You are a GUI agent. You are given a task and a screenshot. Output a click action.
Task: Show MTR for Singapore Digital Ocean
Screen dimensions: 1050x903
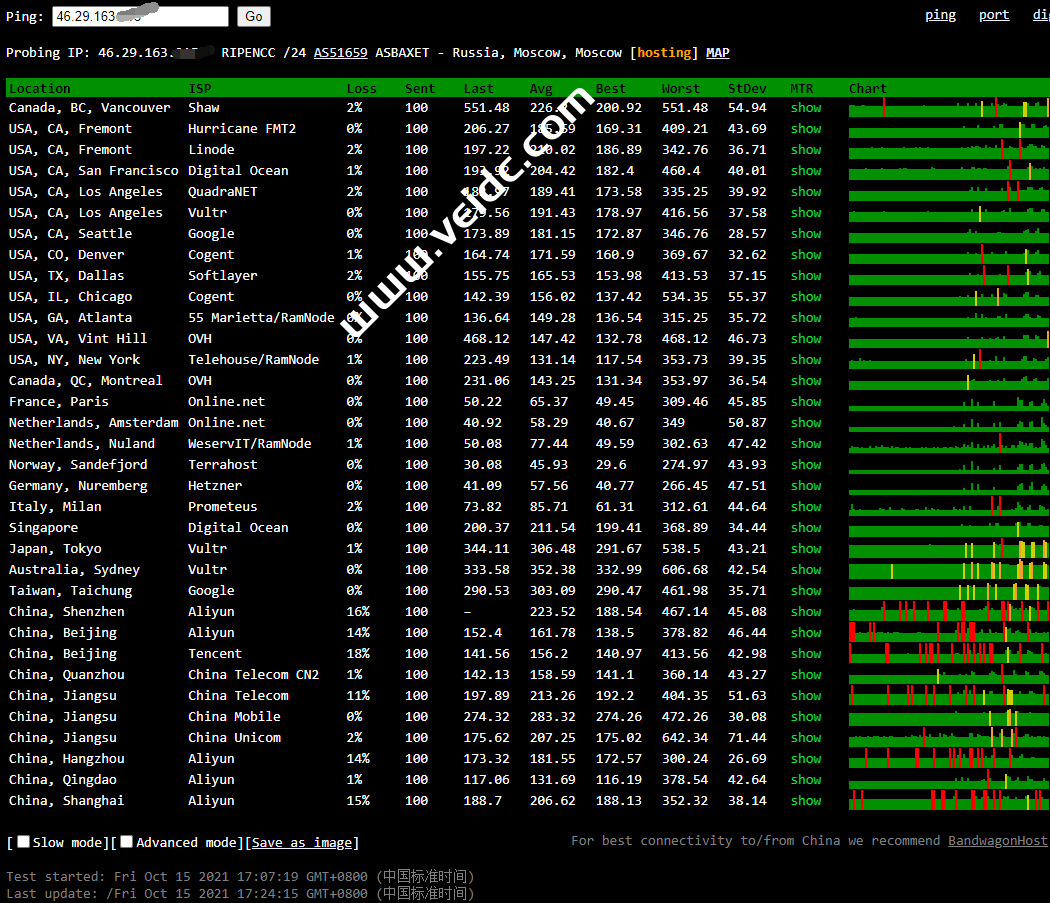pyautogui.click(x=805, y=528)
